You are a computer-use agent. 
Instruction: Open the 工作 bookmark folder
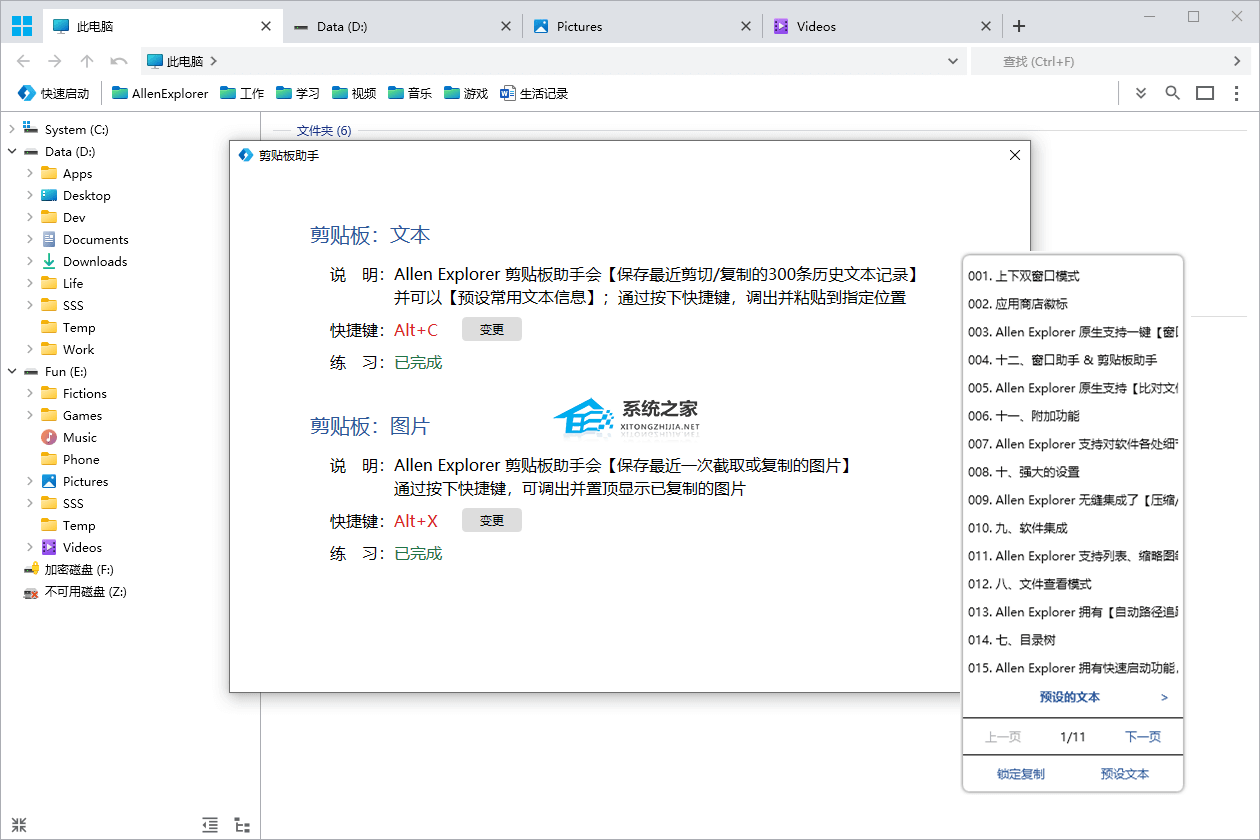click(x=242, y=93)
